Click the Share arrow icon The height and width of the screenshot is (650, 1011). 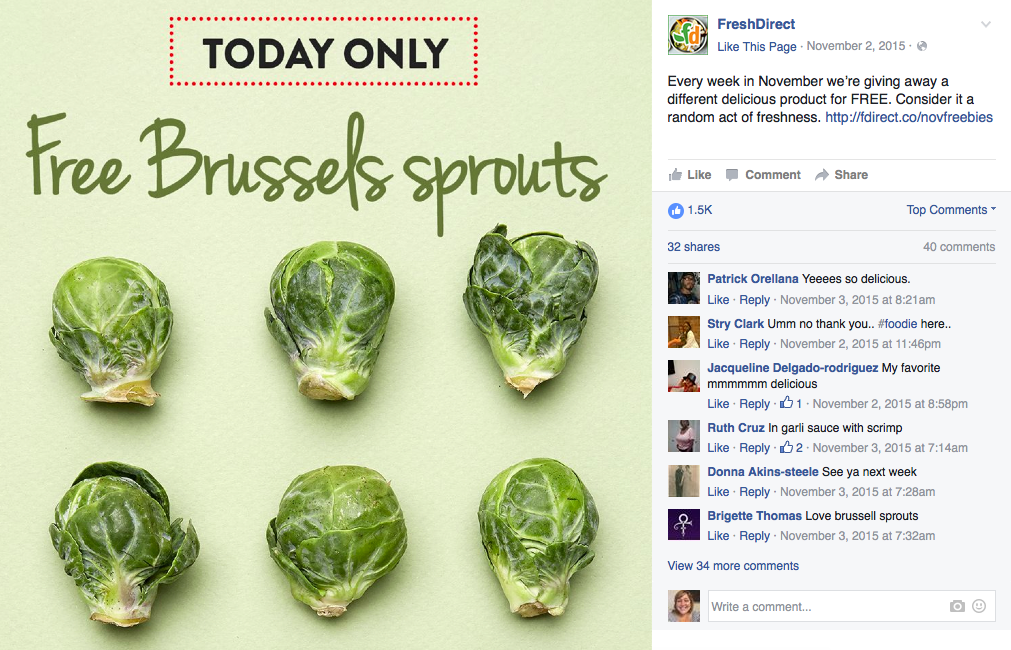pos(822,175)
